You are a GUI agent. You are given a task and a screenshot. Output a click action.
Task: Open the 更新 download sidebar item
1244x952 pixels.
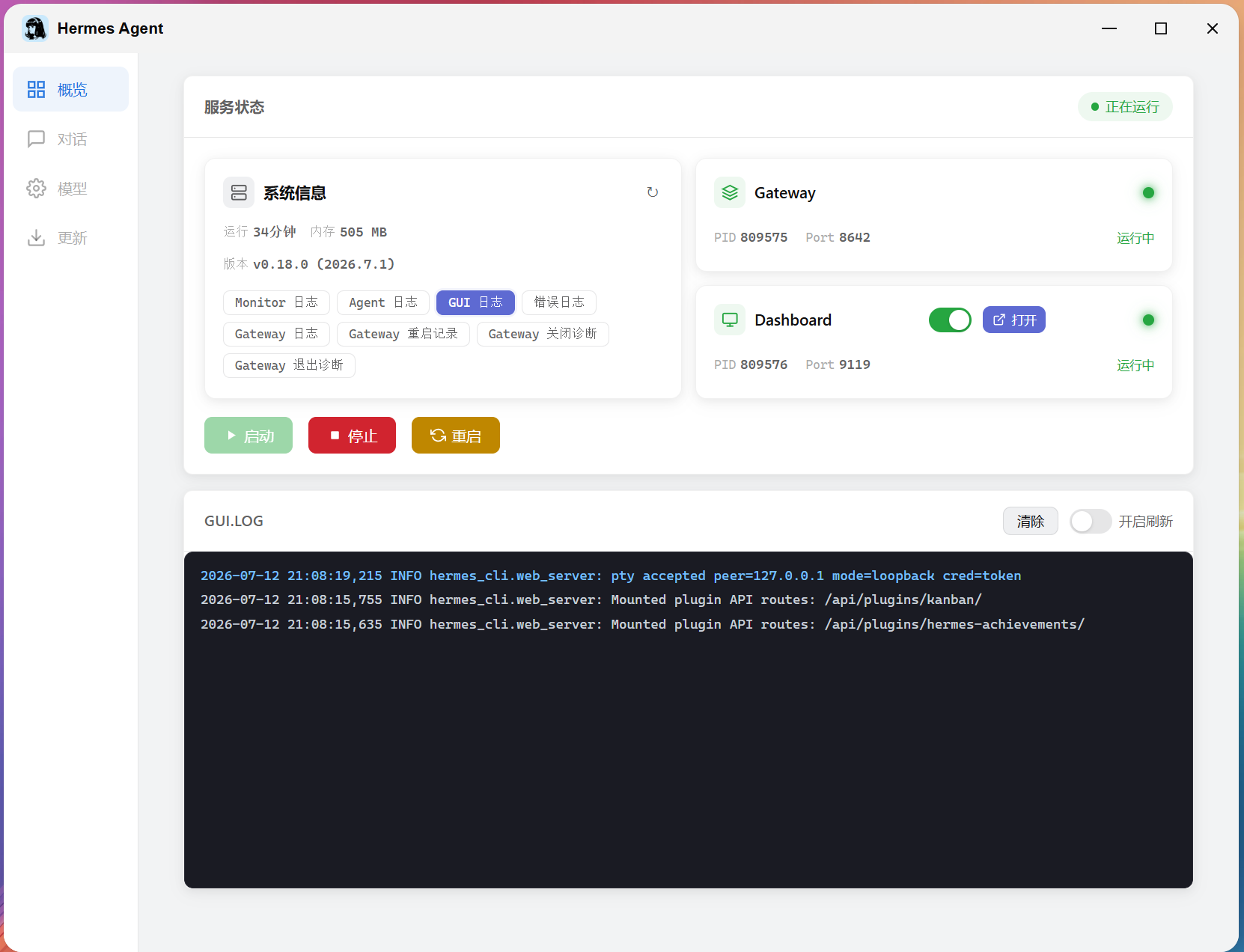tap(70, 238)
